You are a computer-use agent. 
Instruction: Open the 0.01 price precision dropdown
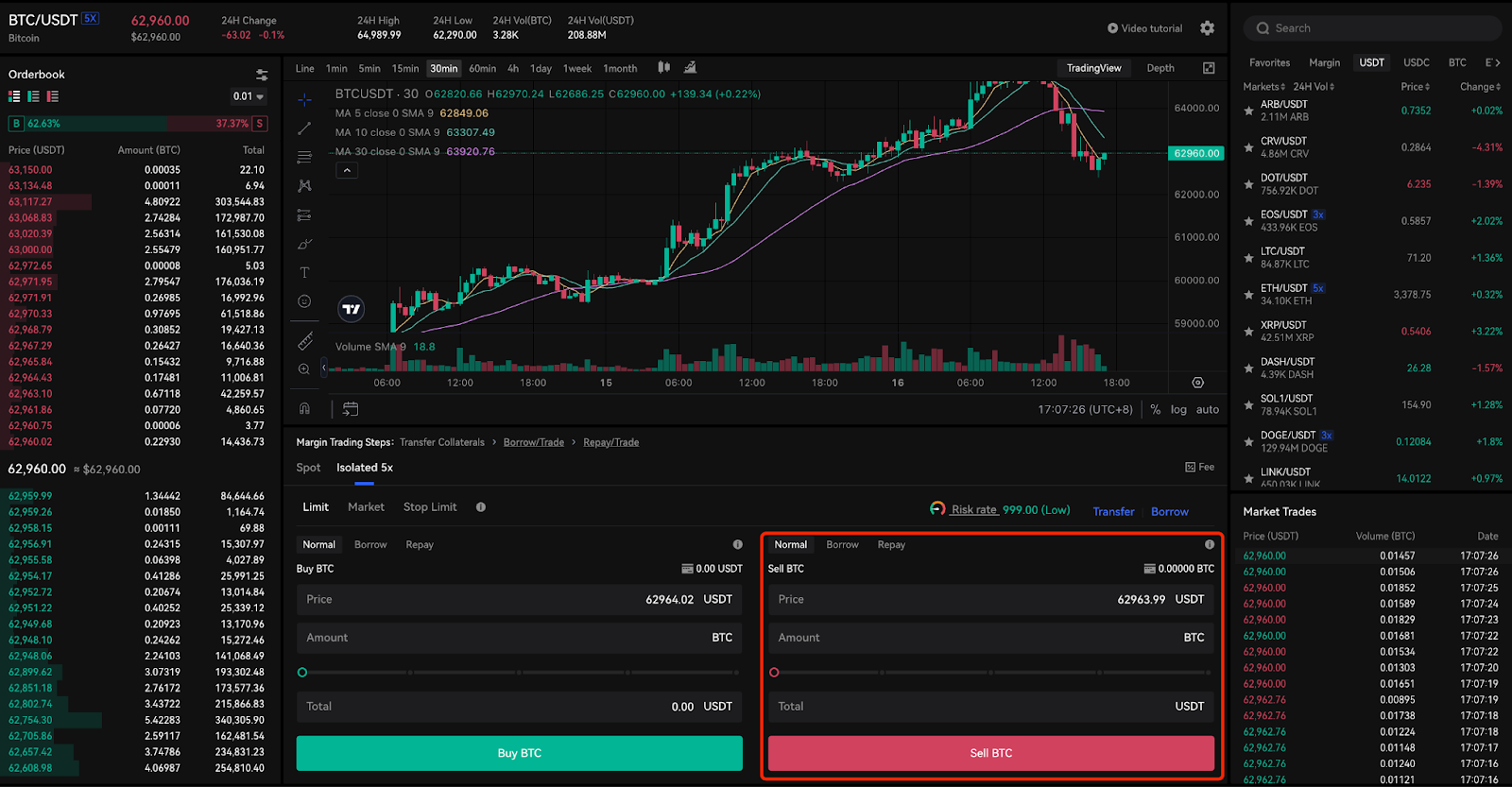(x=249, y=96)
